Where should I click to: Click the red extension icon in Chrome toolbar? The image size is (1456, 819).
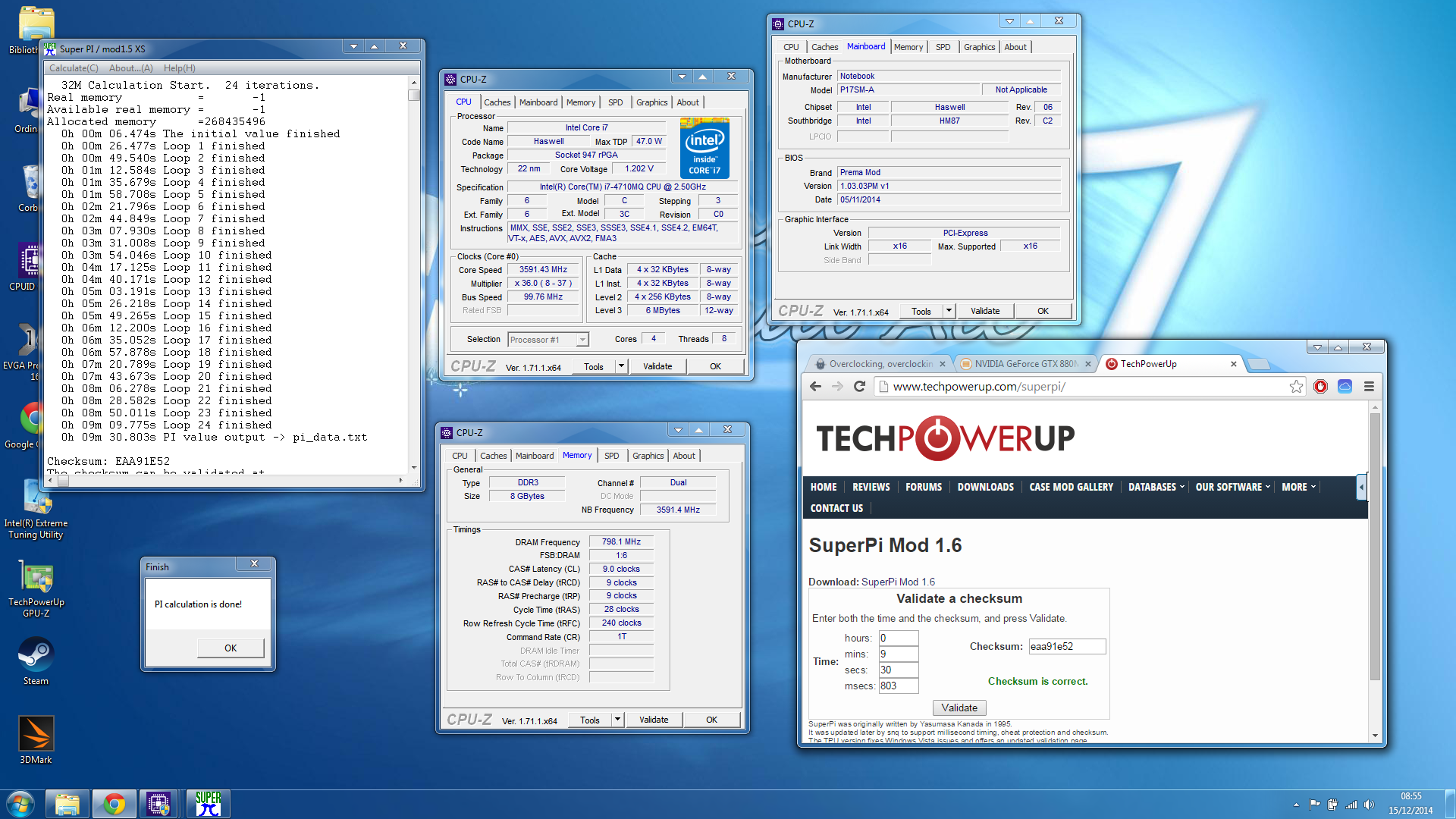[x=1320, y=387]
